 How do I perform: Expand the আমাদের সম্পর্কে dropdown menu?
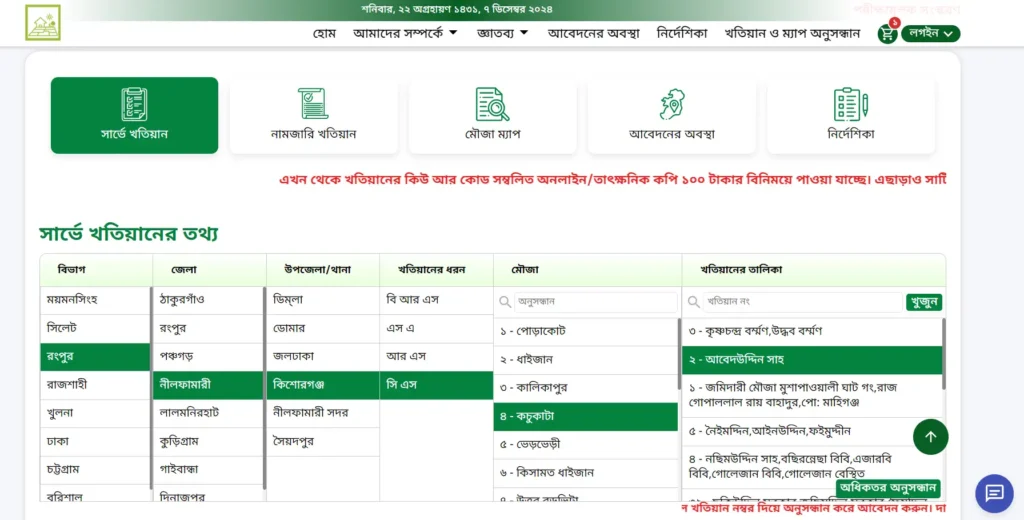pyautogui.click(x=405, y=33)
